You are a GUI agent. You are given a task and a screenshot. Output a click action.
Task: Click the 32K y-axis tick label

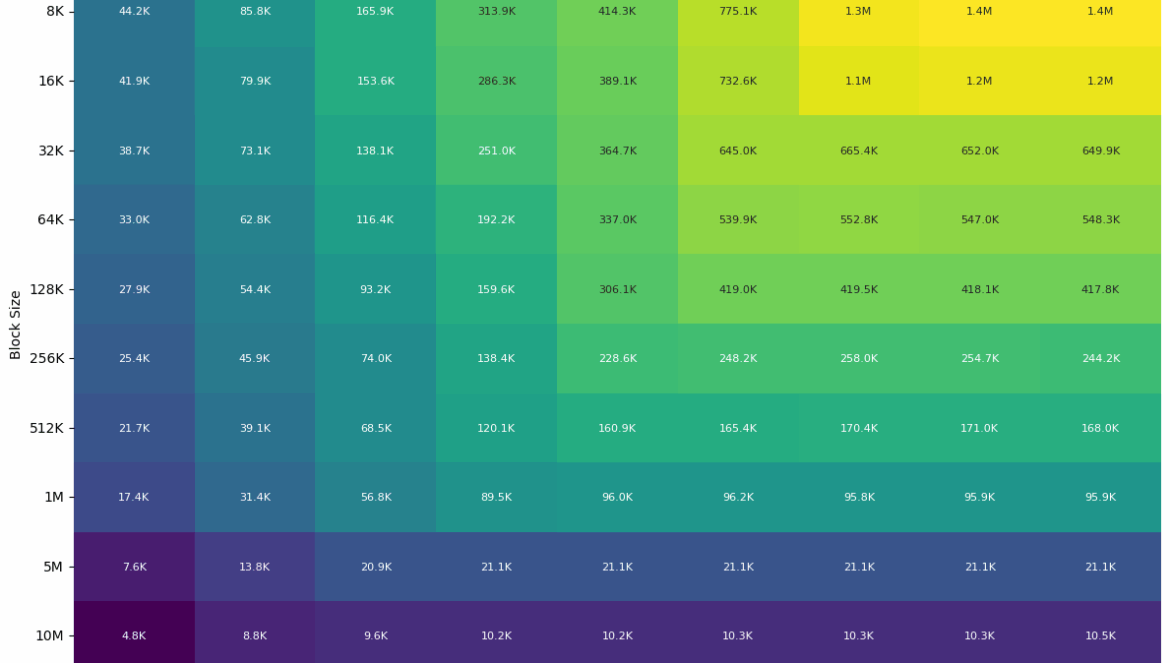[50, 151]
